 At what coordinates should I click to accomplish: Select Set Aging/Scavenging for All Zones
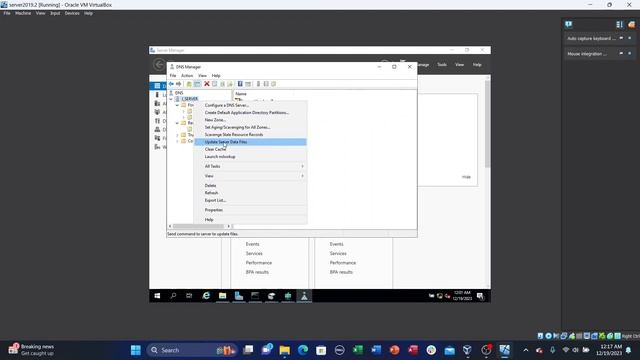(x=250, y=127)
